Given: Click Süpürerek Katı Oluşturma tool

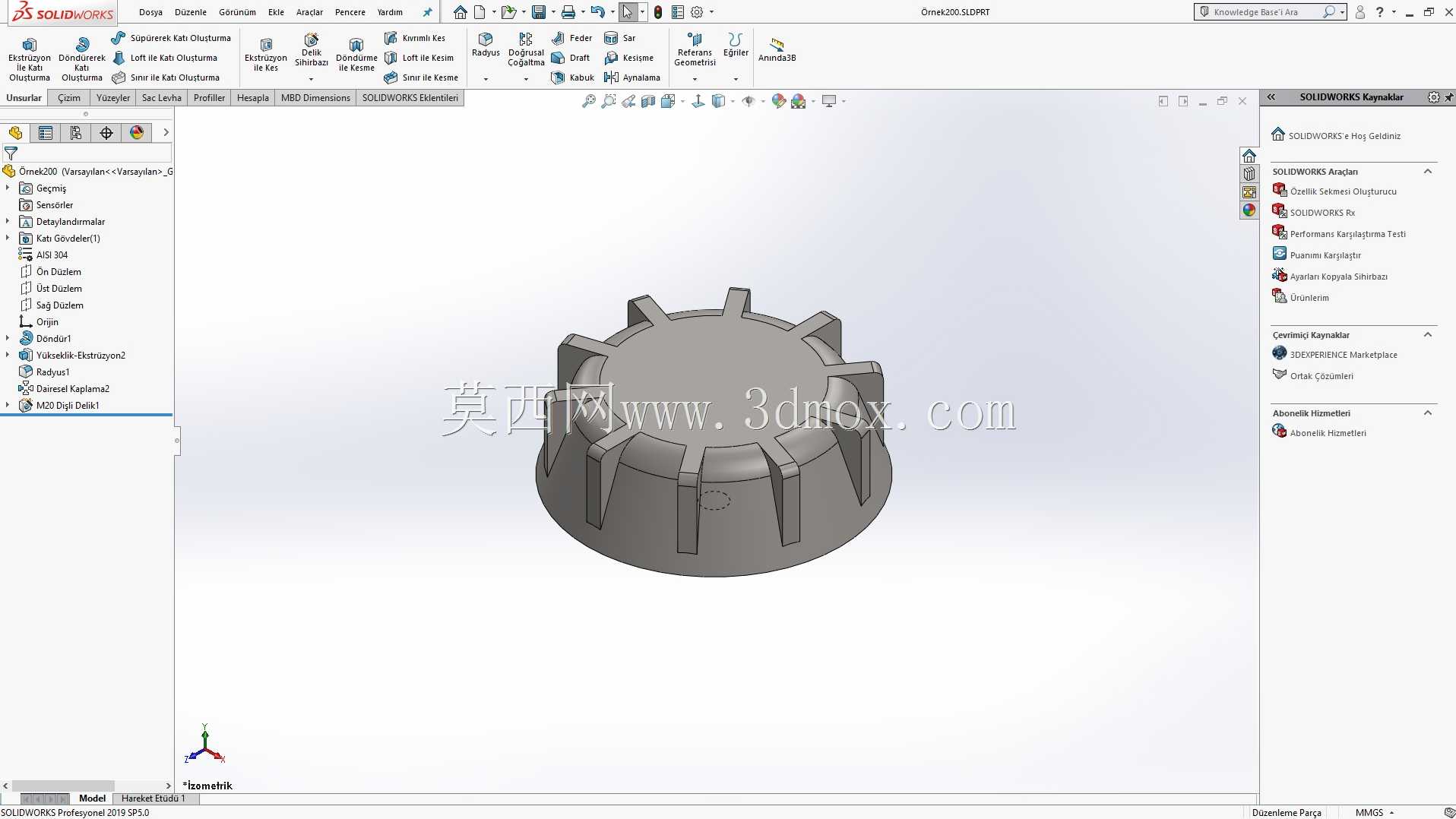Looking at the screenshot, I should click(x=171, y=38).
